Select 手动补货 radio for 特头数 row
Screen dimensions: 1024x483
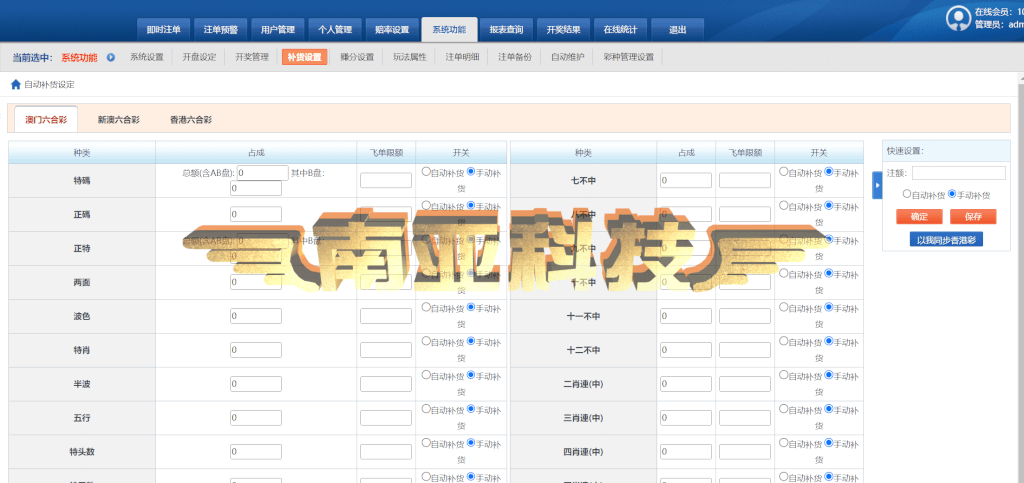tap(471, 443)
